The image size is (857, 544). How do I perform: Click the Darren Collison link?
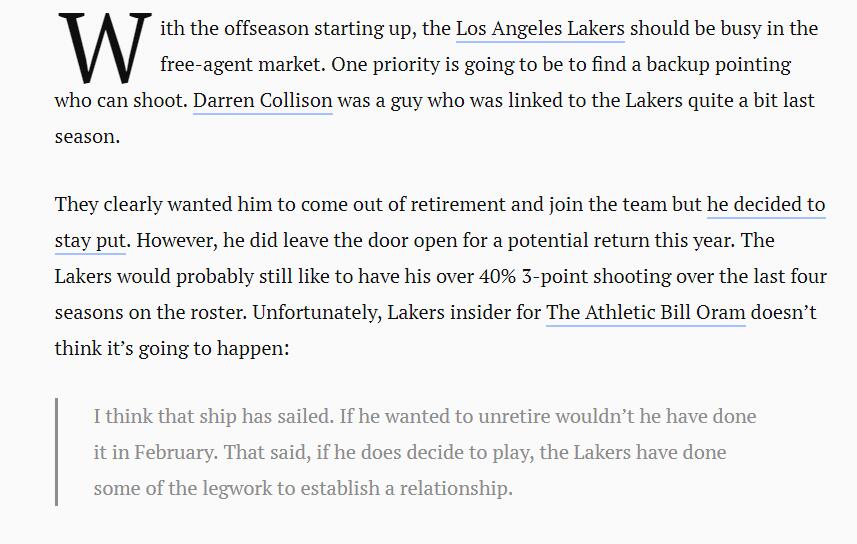tap(262, 101)
